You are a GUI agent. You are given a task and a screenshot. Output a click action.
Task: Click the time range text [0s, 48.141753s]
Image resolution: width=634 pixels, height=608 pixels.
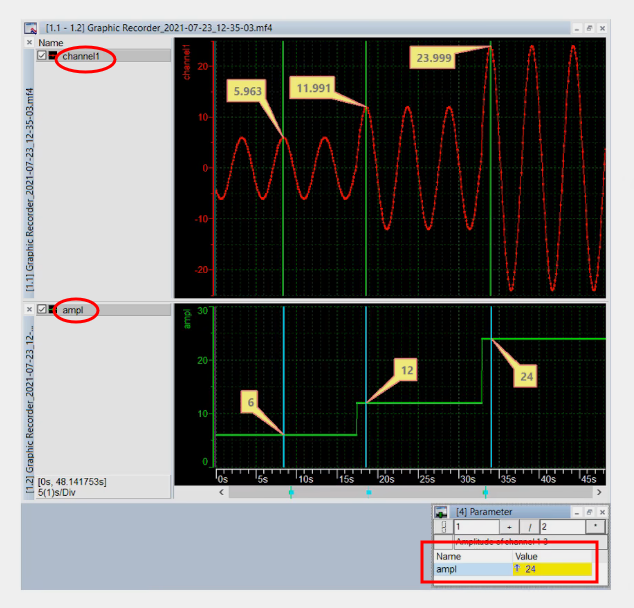[72, 482]
